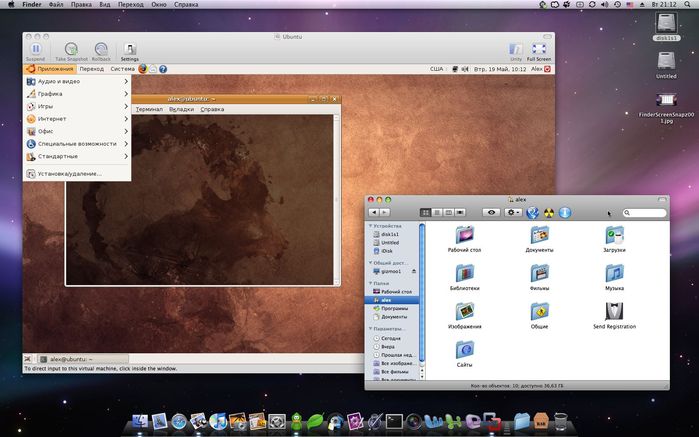Open the Музыка folder in Finder

(614, 277)
